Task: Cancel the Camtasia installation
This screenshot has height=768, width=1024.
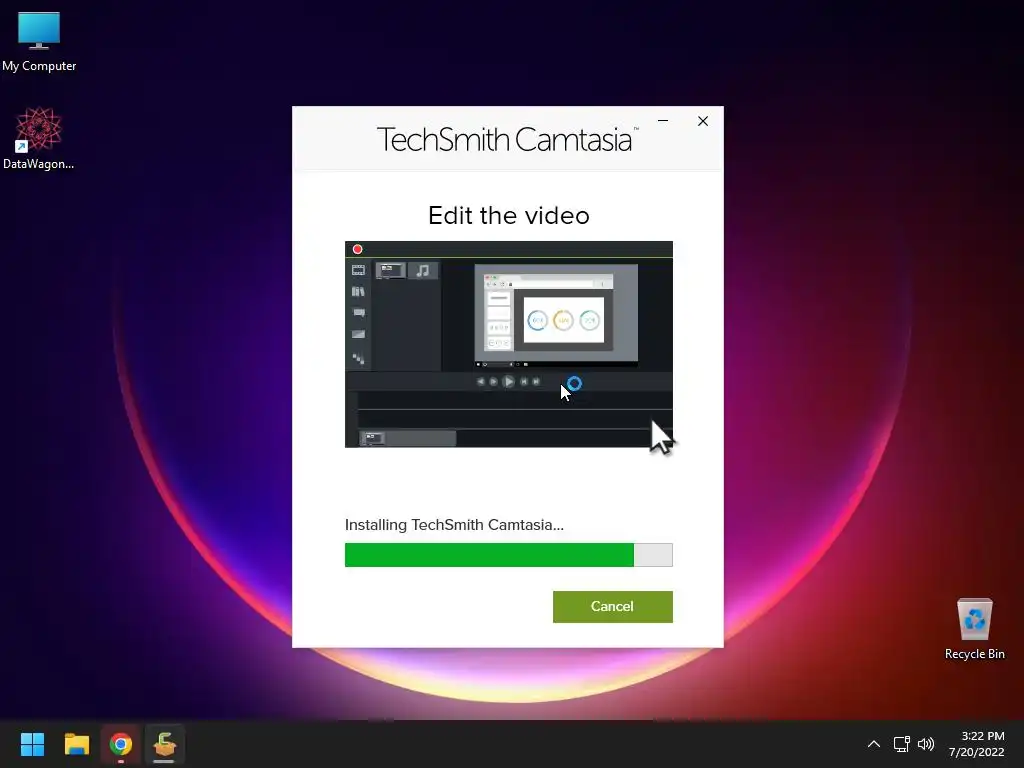Action: tap(613, 607)
